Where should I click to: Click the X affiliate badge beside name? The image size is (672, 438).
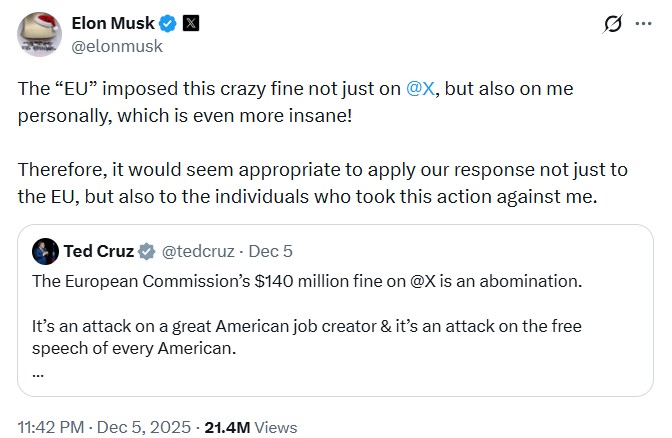click(190, 24)
